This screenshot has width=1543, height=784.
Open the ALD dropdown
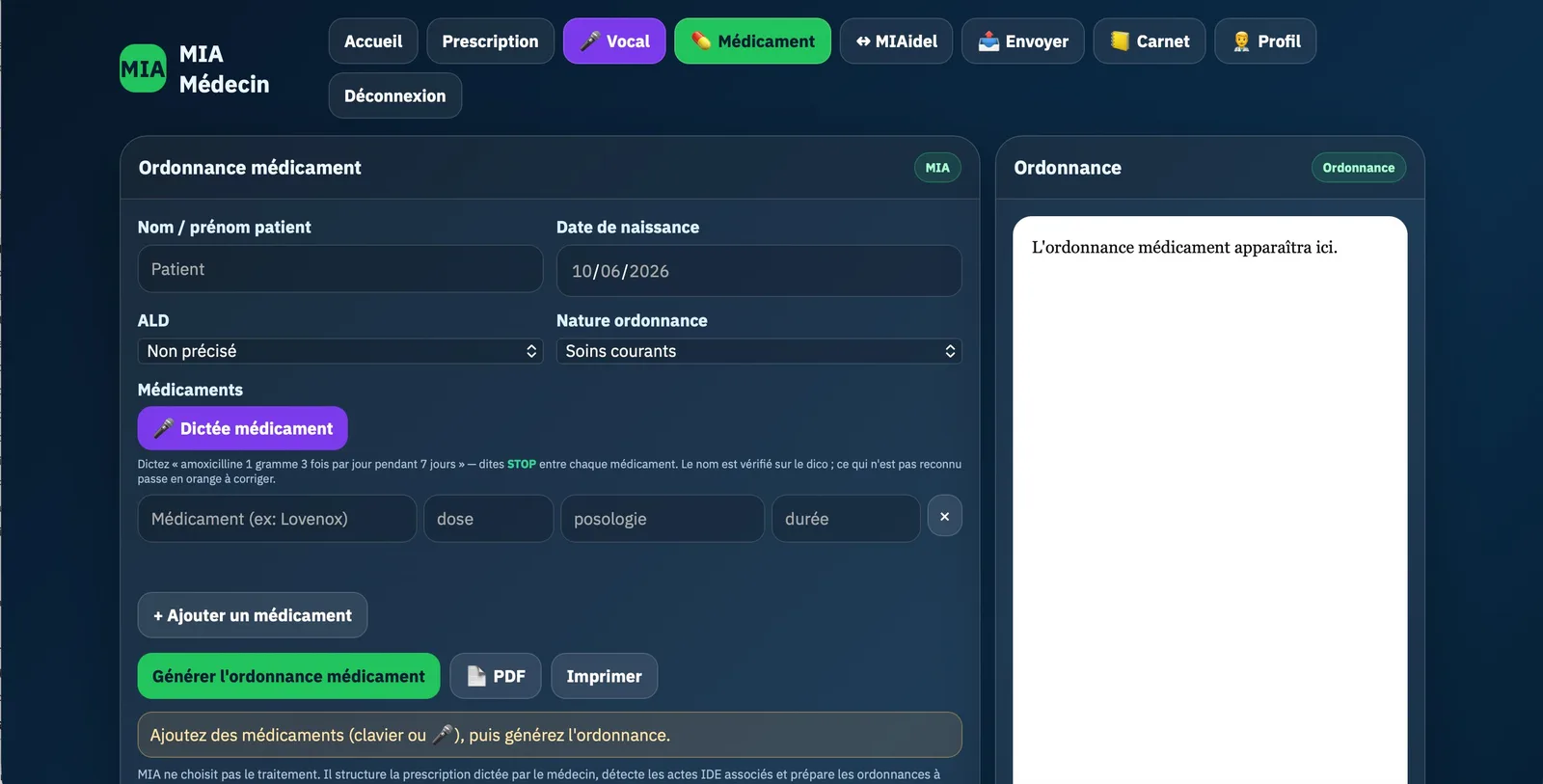[x=340, y=351]
